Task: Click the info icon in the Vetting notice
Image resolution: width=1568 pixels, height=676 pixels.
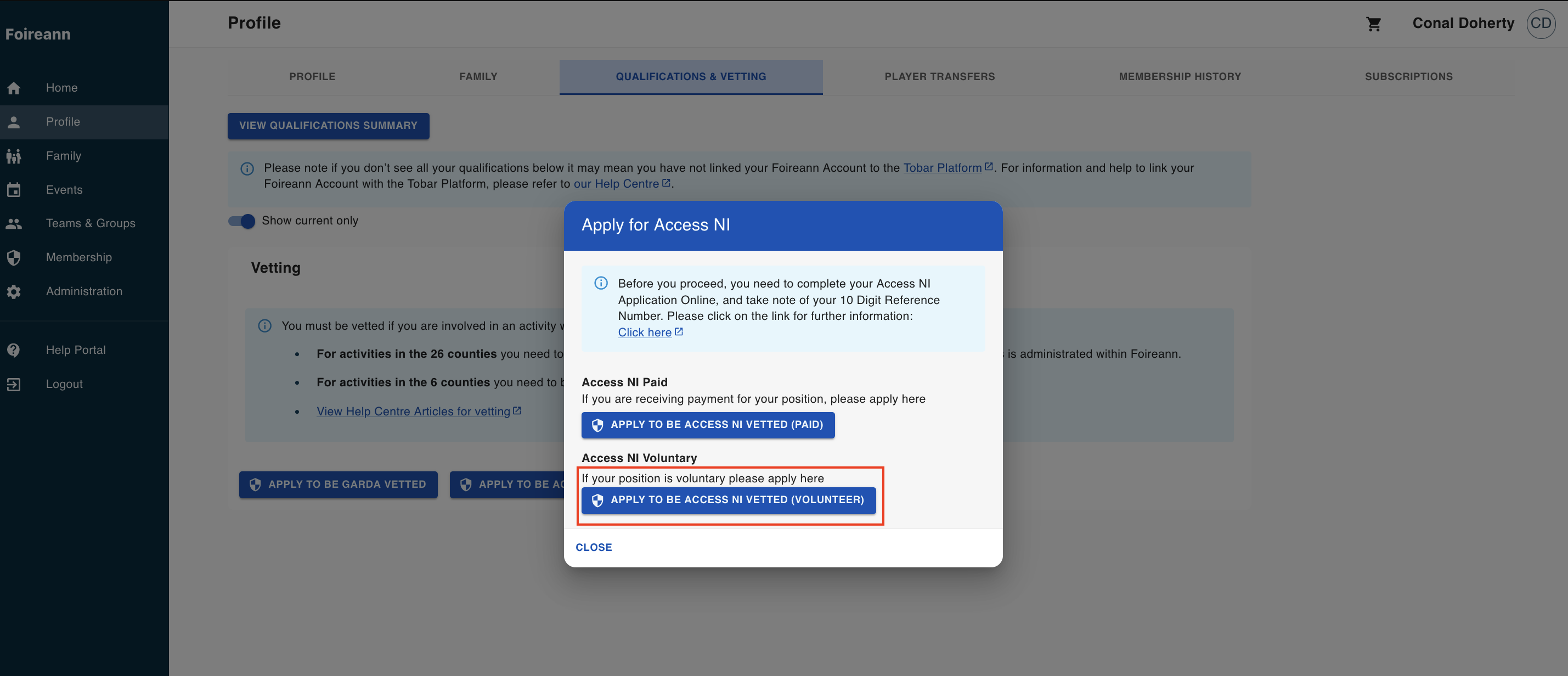Action: click(x=265, y=326)
